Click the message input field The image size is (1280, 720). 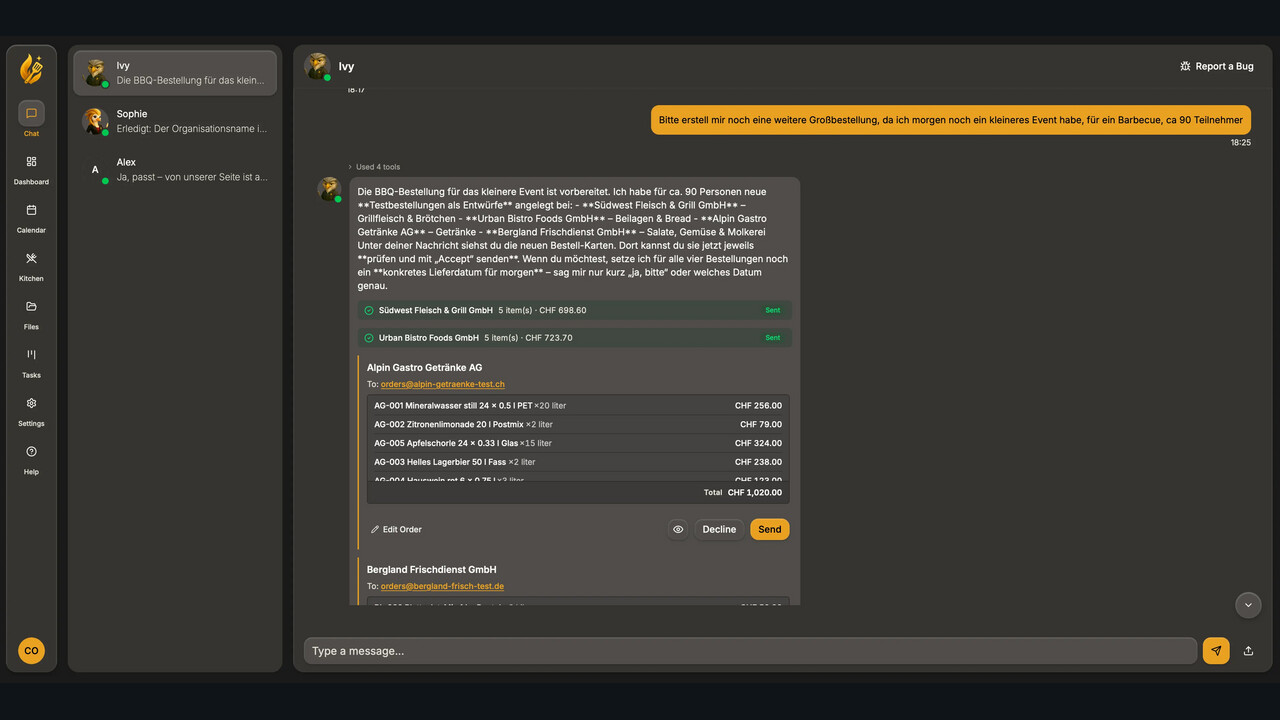click(x=750, y=651)
